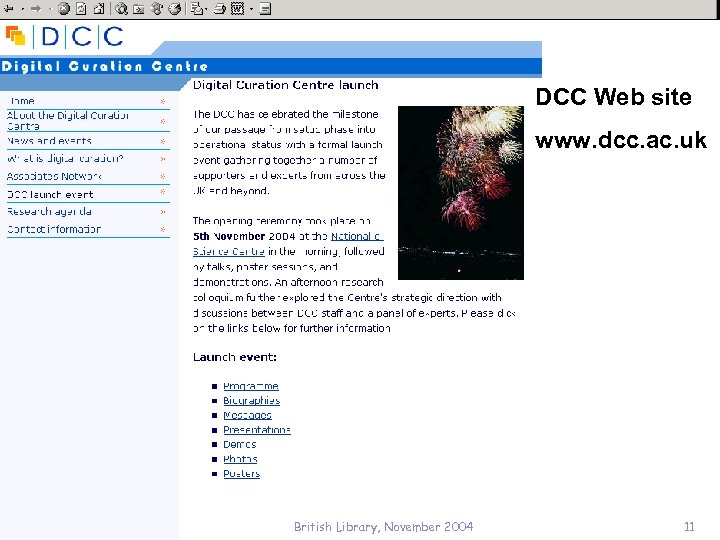
Task: Open the Posters link
Action: (x=242, y=474)
